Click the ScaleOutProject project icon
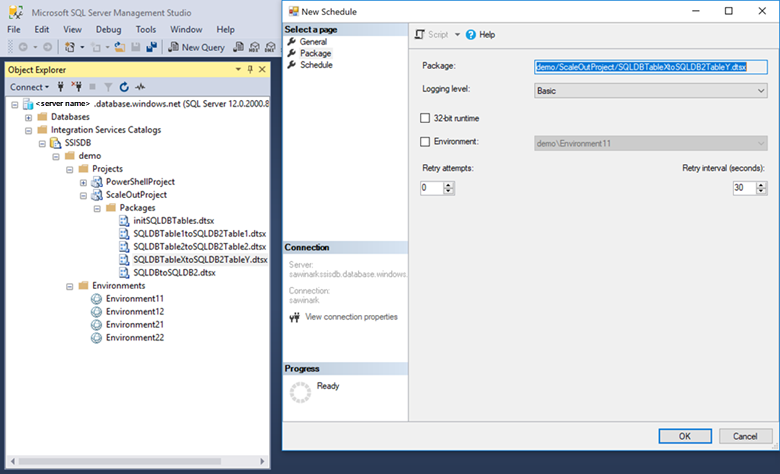Screen dimensions: 780x474 click(97, 194)
